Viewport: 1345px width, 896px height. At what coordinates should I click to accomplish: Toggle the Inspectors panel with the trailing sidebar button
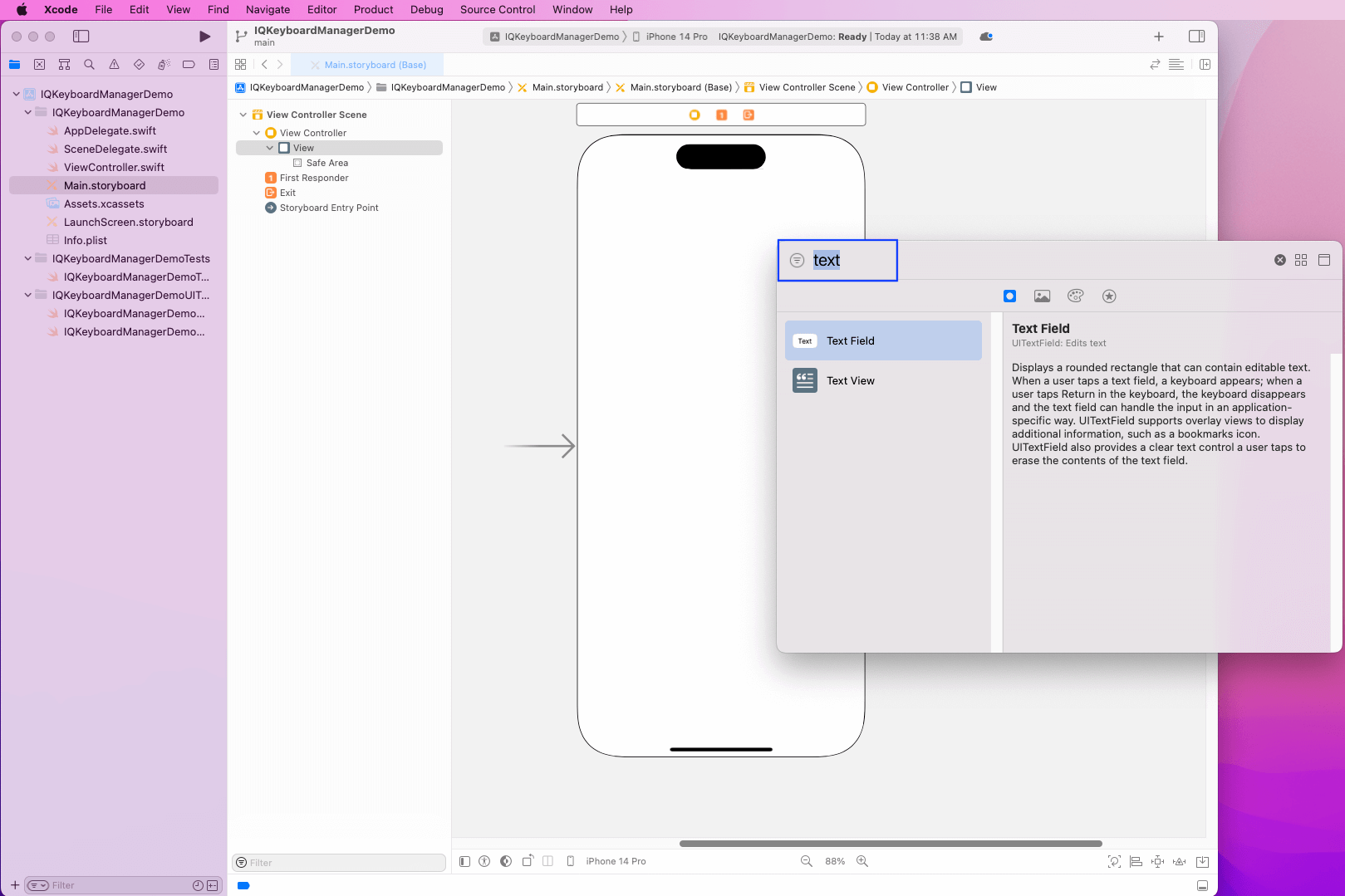click(x=1197, y=36)
